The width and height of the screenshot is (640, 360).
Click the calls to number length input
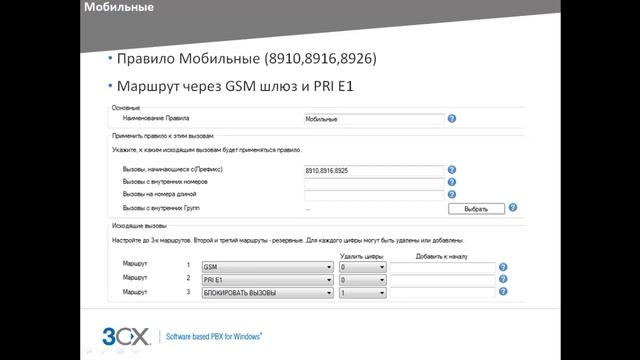[x=374, y=195]
